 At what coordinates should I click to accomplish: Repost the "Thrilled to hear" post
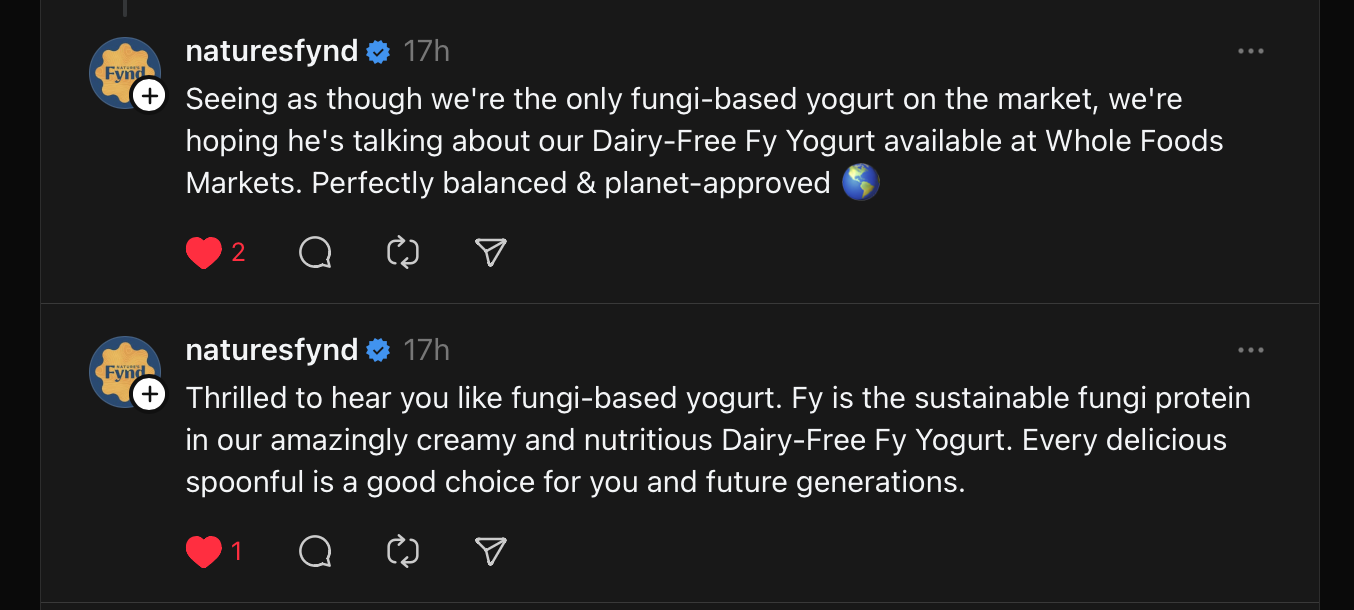[x=402, y=551]
